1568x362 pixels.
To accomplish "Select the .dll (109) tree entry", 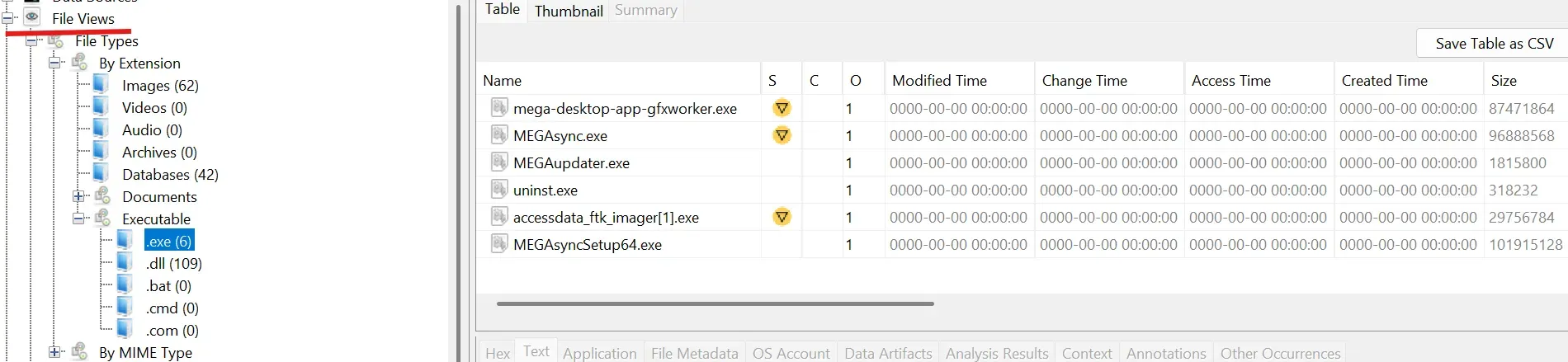I will (x=174, y=263).
